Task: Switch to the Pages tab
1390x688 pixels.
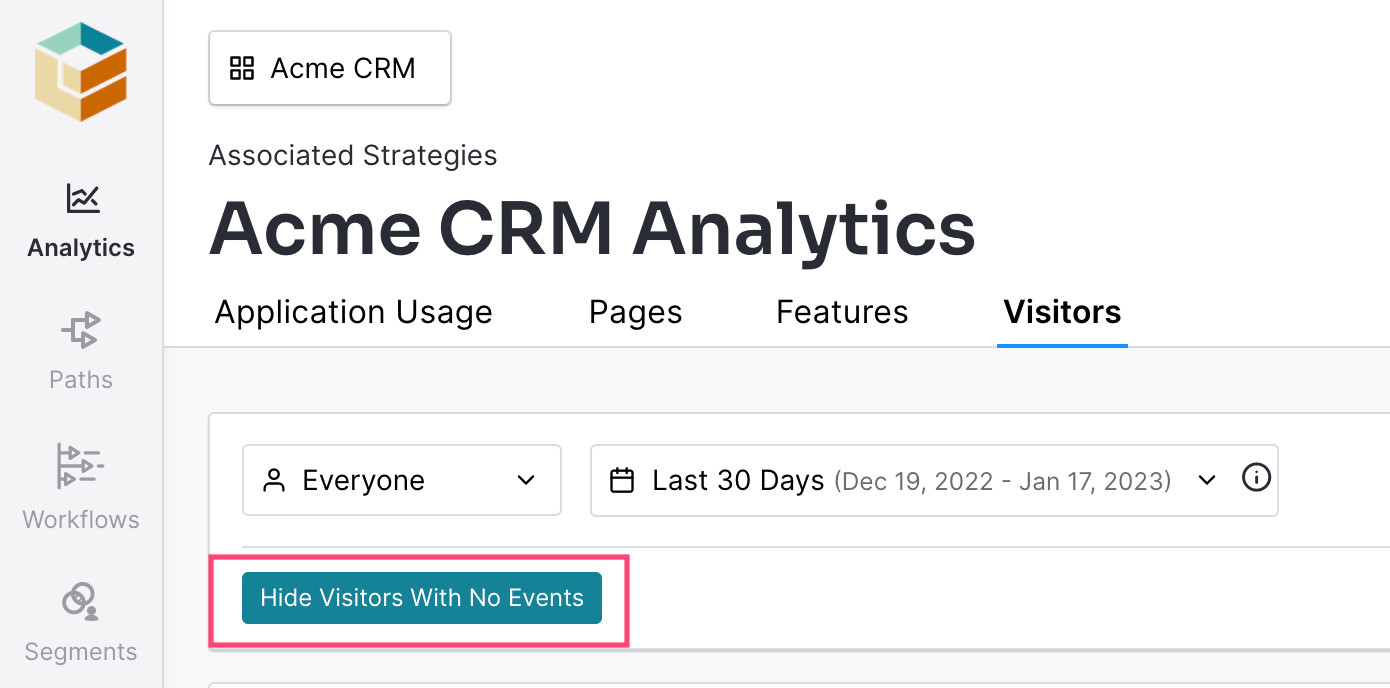Action: [x=636, y=312]
